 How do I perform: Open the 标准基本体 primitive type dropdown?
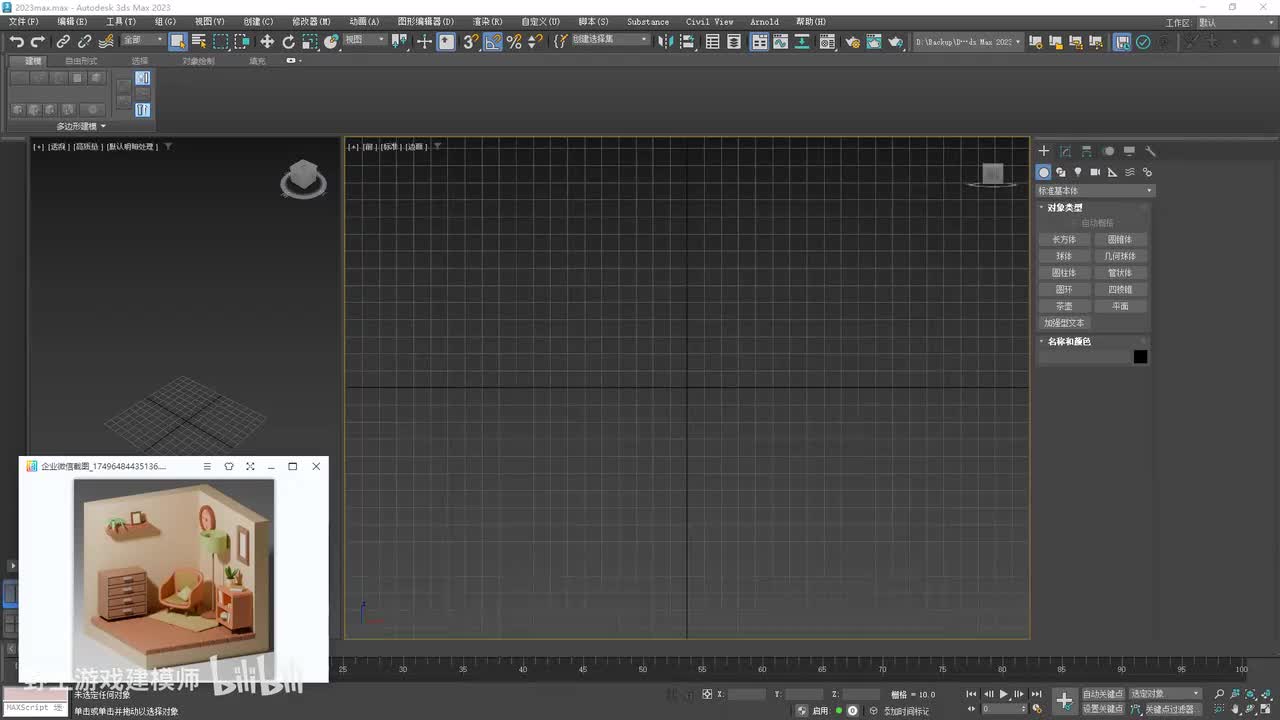(1095, 191)
